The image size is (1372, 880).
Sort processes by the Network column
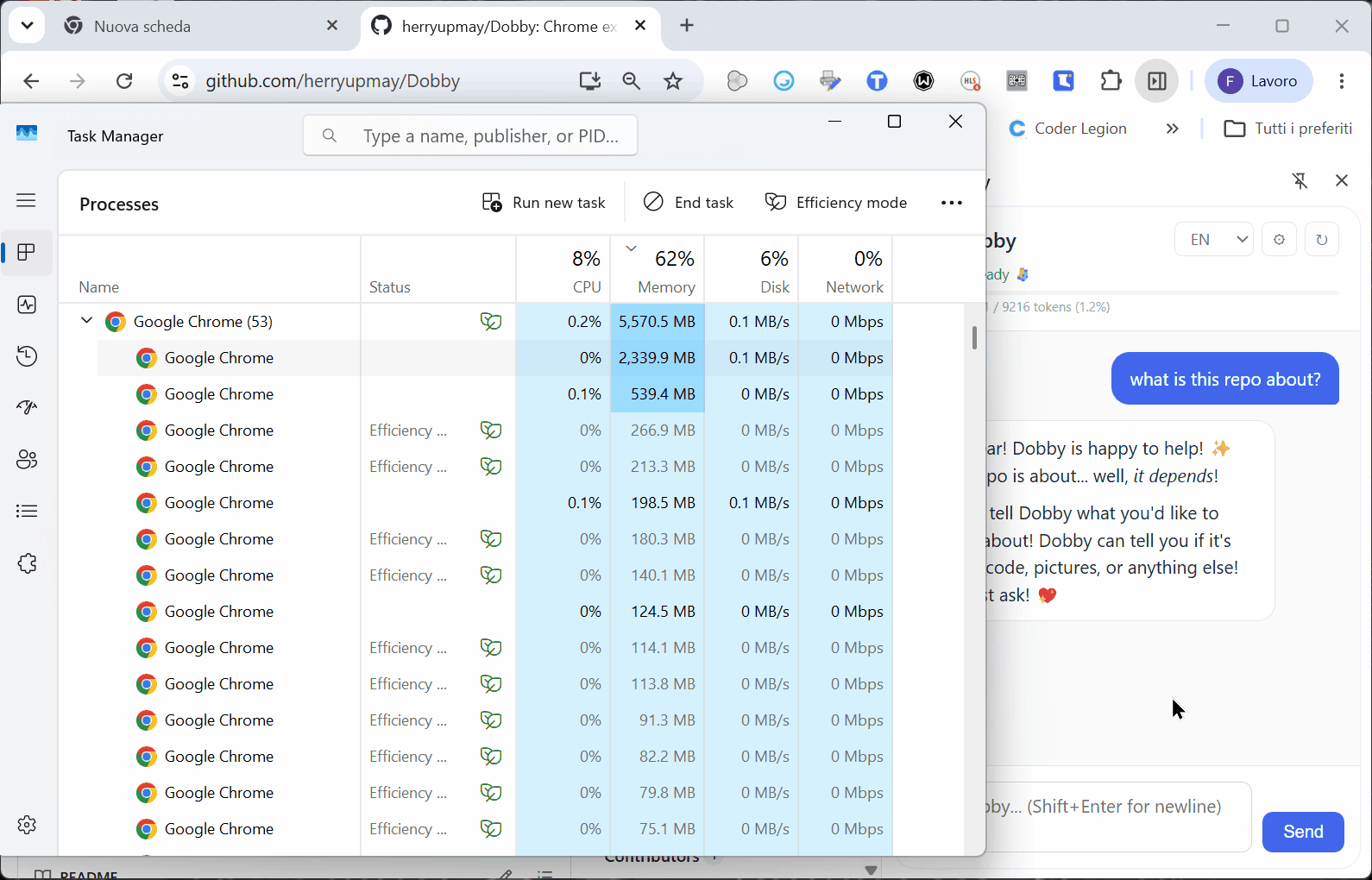point(846,270)
